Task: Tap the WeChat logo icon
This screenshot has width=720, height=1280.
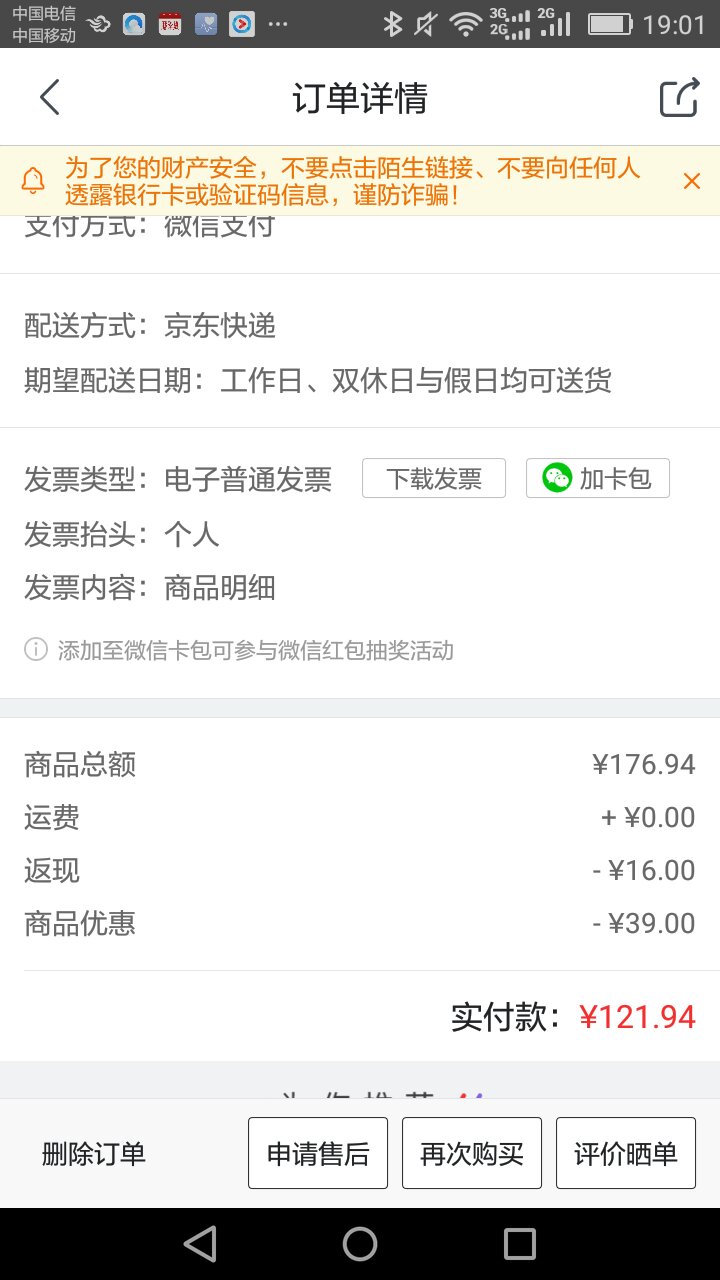Action: (557, 479)
